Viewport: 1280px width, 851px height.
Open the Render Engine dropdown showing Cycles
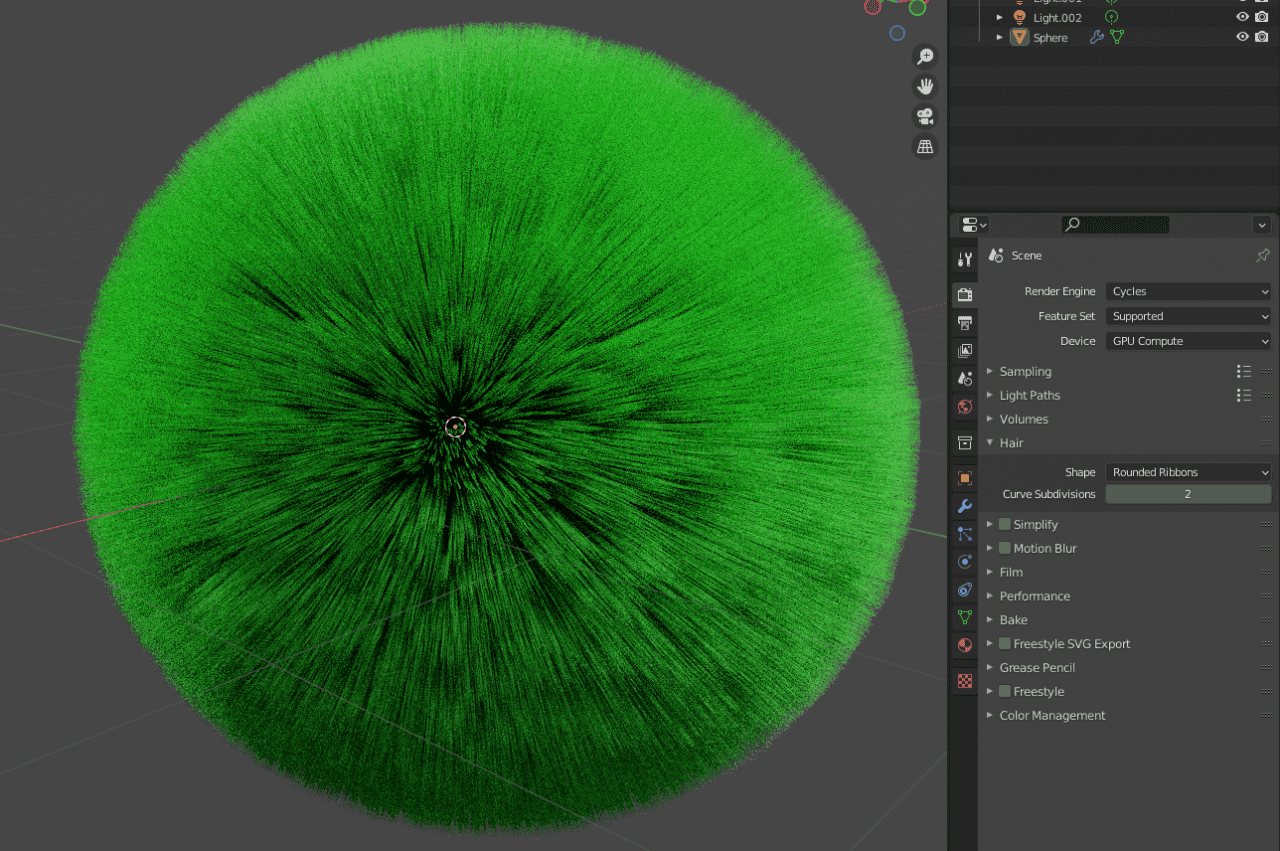[1188, 292]
